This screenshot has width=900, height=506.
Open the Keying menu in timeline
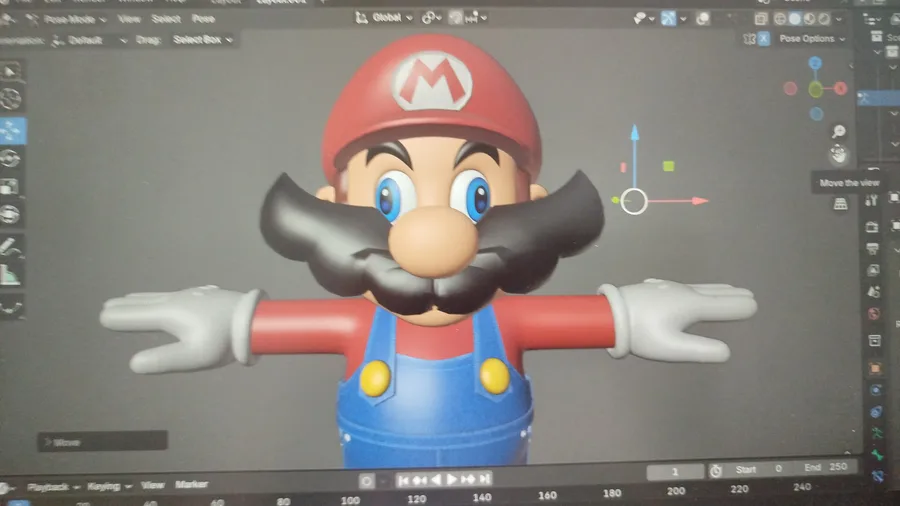click(108, 486)
